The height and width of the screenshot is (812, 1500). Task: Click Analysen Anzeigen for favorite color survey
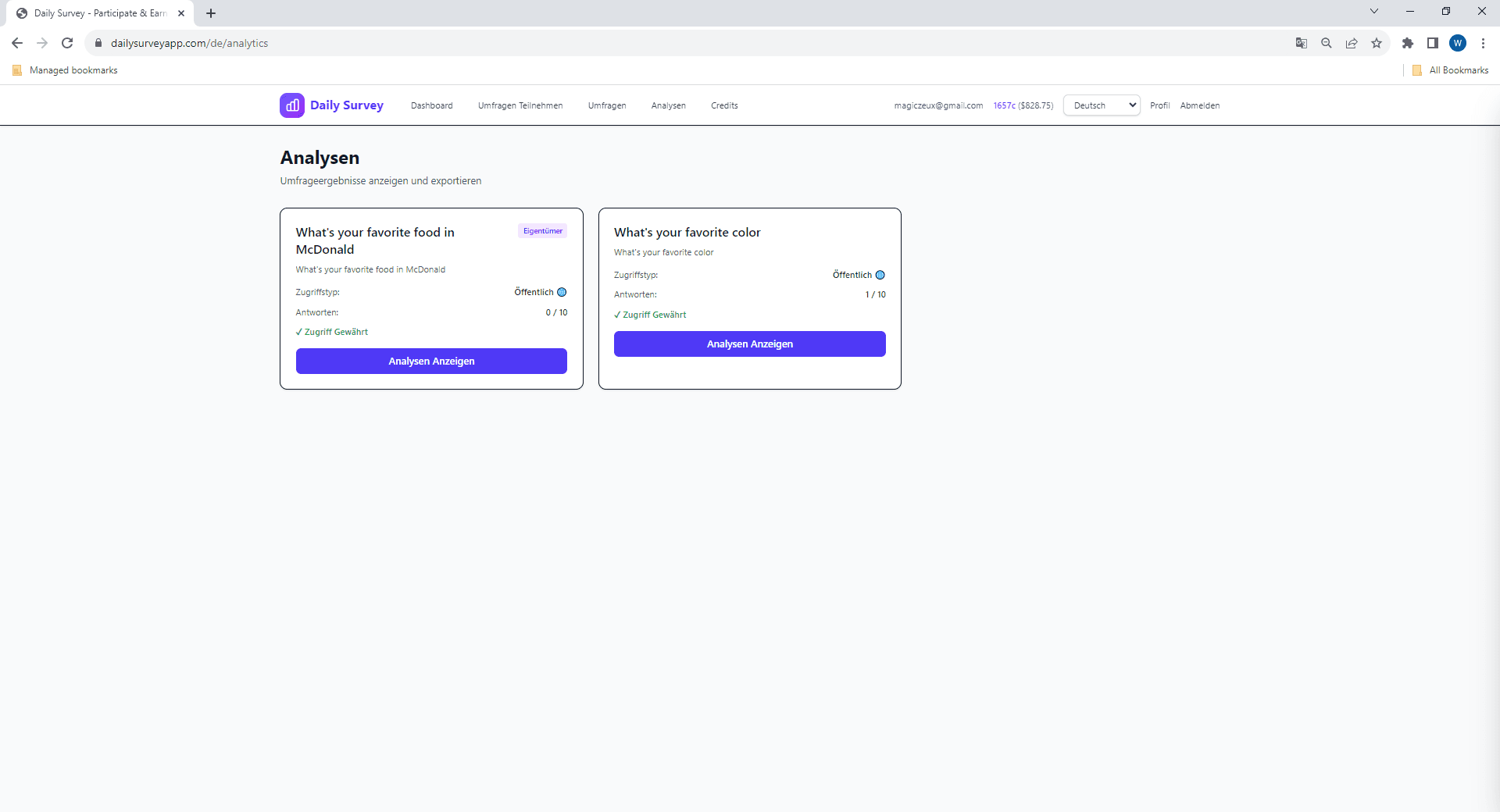tap(749, 344)
